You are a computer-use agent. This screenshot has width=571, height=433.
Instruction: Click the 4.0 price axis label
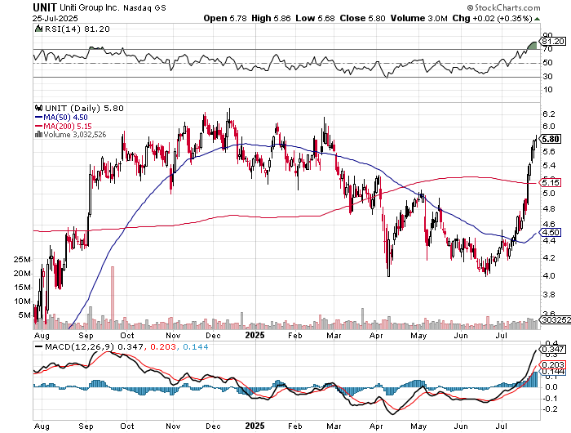549,276
